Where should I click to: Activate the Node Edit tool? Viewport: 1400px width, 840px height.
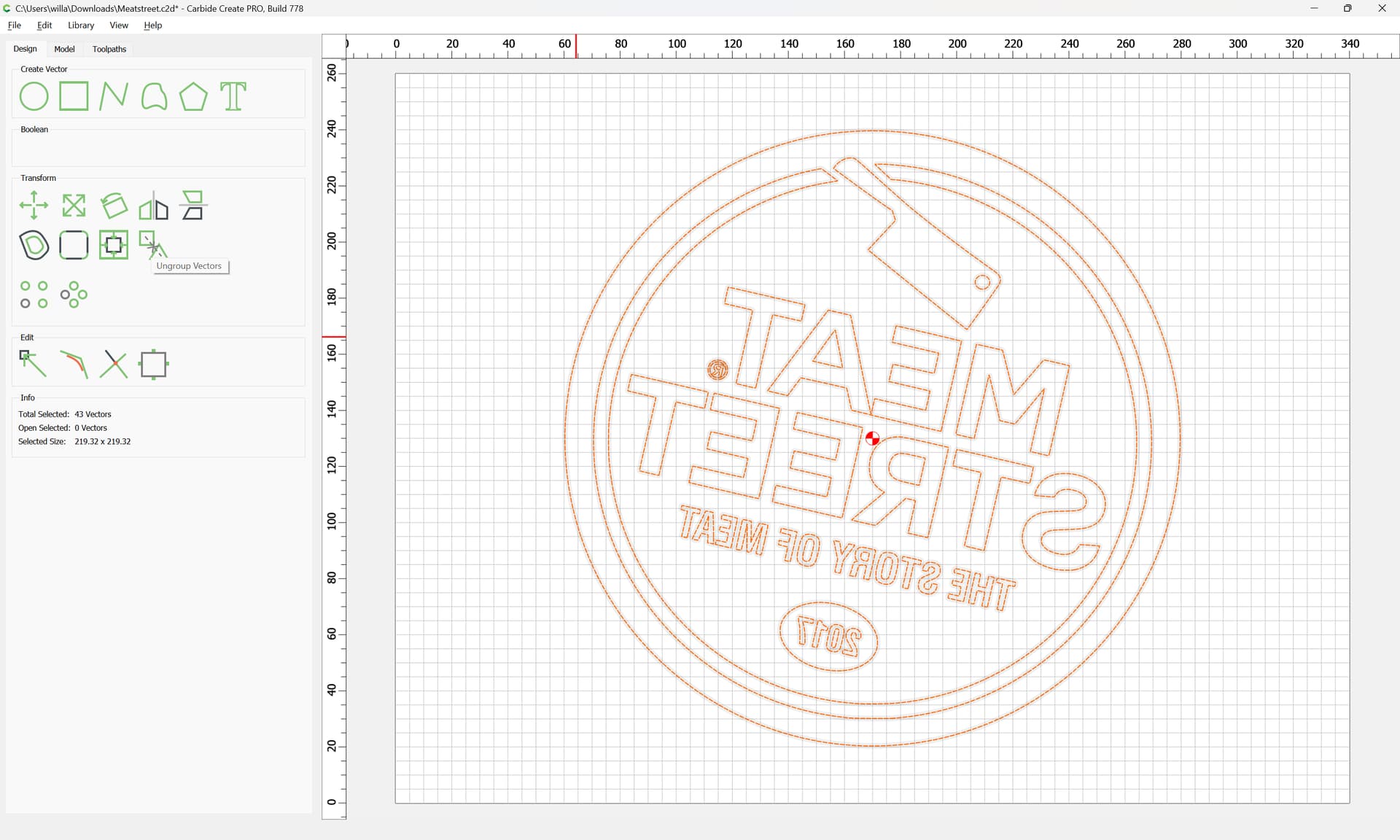click(34, 364)
